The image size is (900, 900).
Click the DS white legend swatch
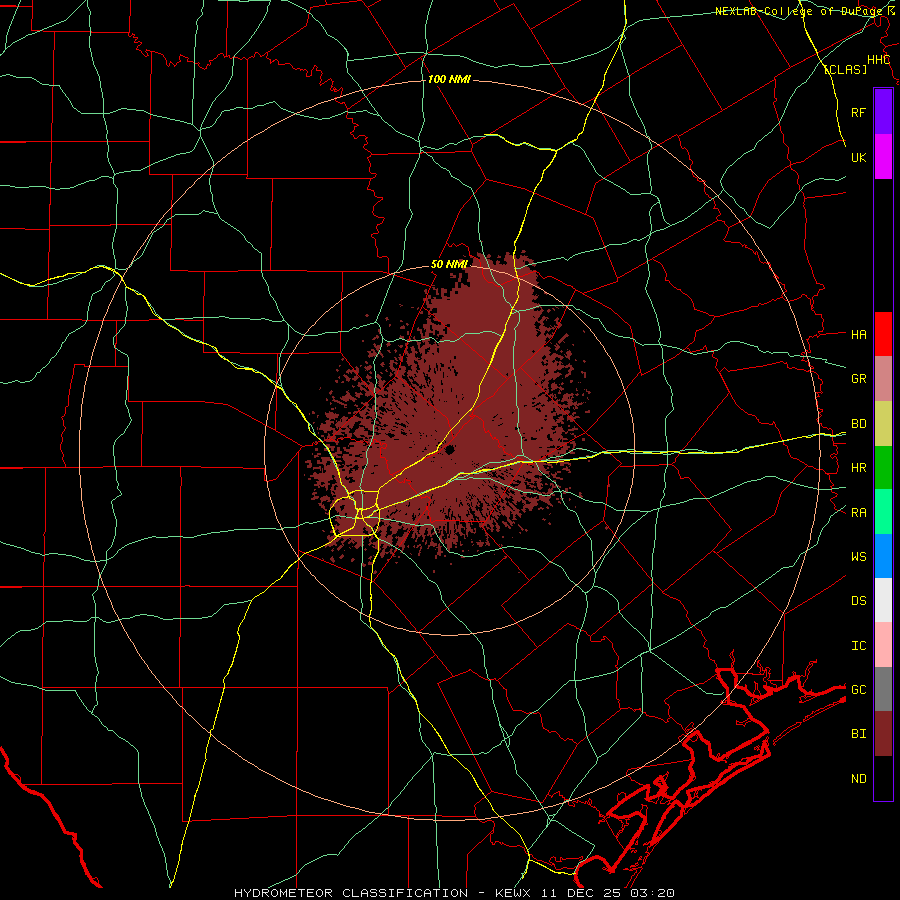883,600
